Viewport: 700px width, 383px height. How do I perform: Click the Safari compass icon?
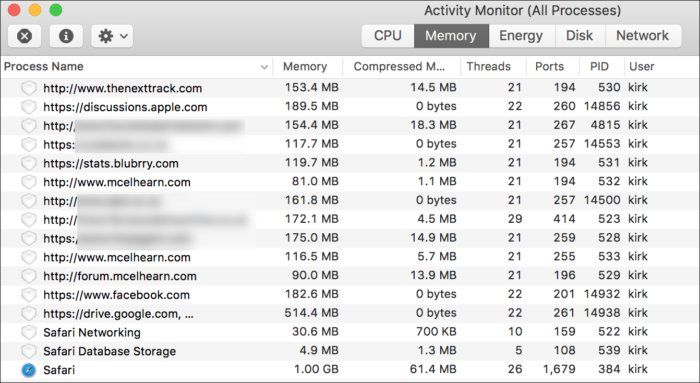tap(29, 370)
